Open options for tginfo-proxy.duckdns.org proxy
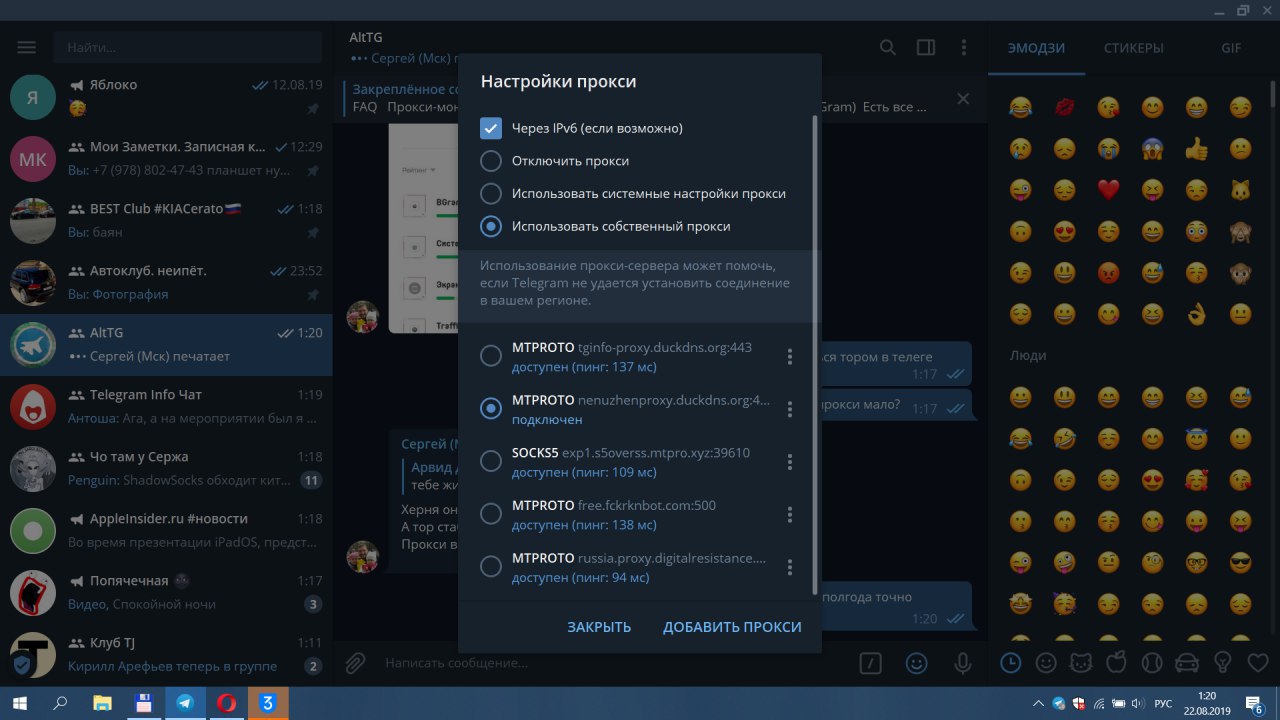 tap(790, 356)
